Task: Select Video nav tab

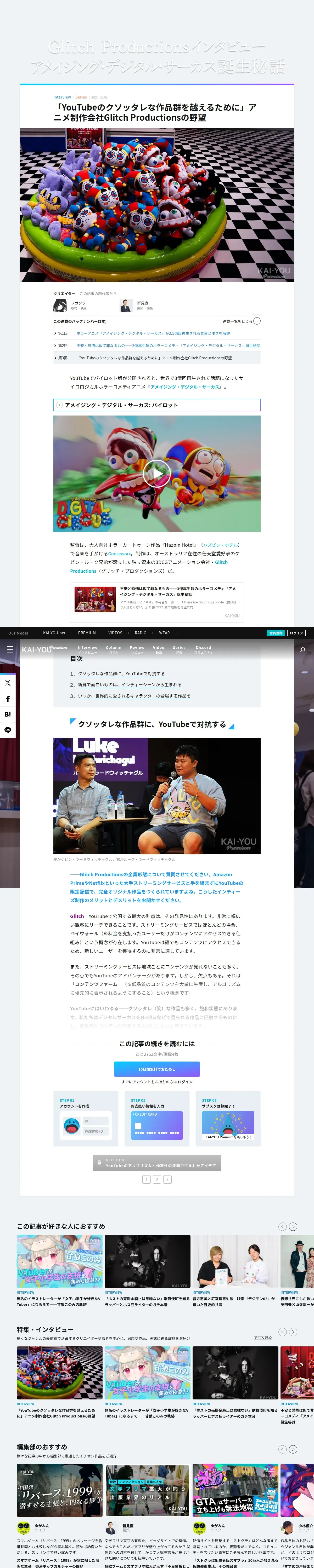Action: click(x=159, y=649)
